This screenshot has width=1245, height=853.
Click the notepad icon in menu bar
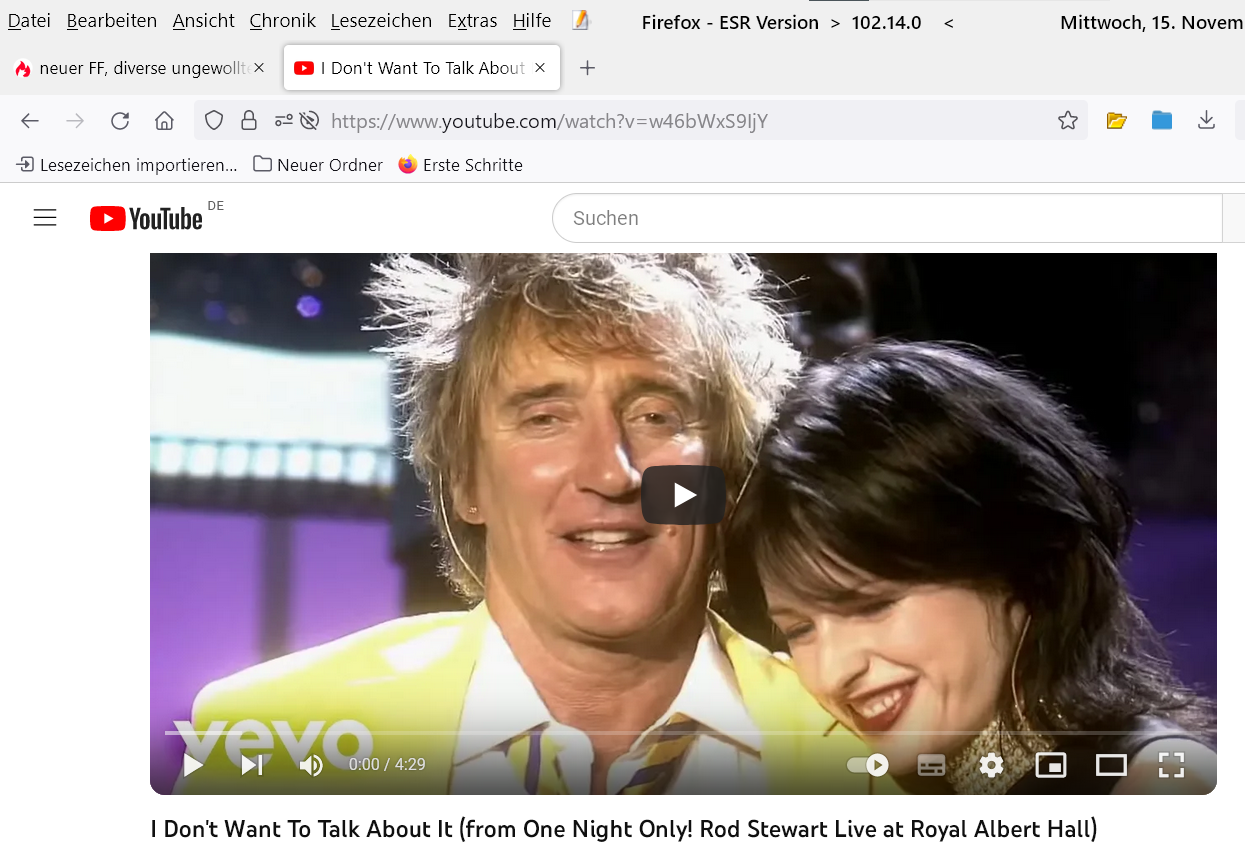(581, 21)
